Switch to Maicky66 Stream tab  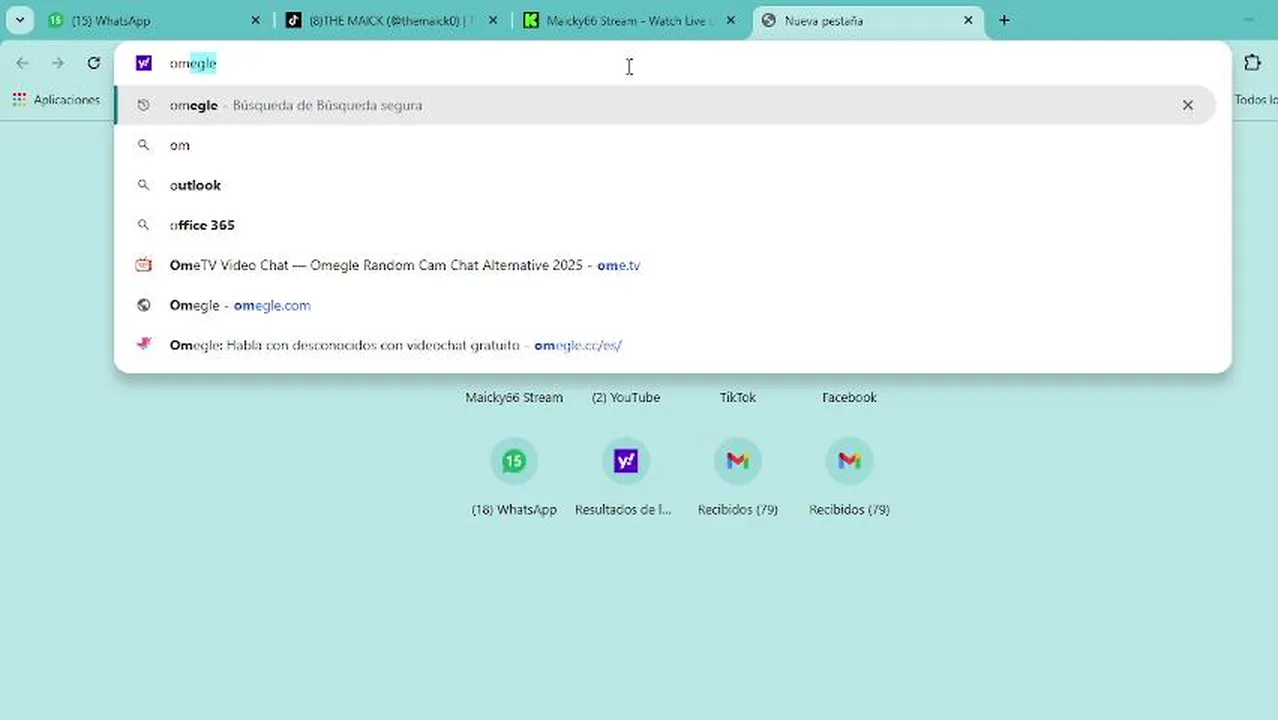[x=630, y=20]
